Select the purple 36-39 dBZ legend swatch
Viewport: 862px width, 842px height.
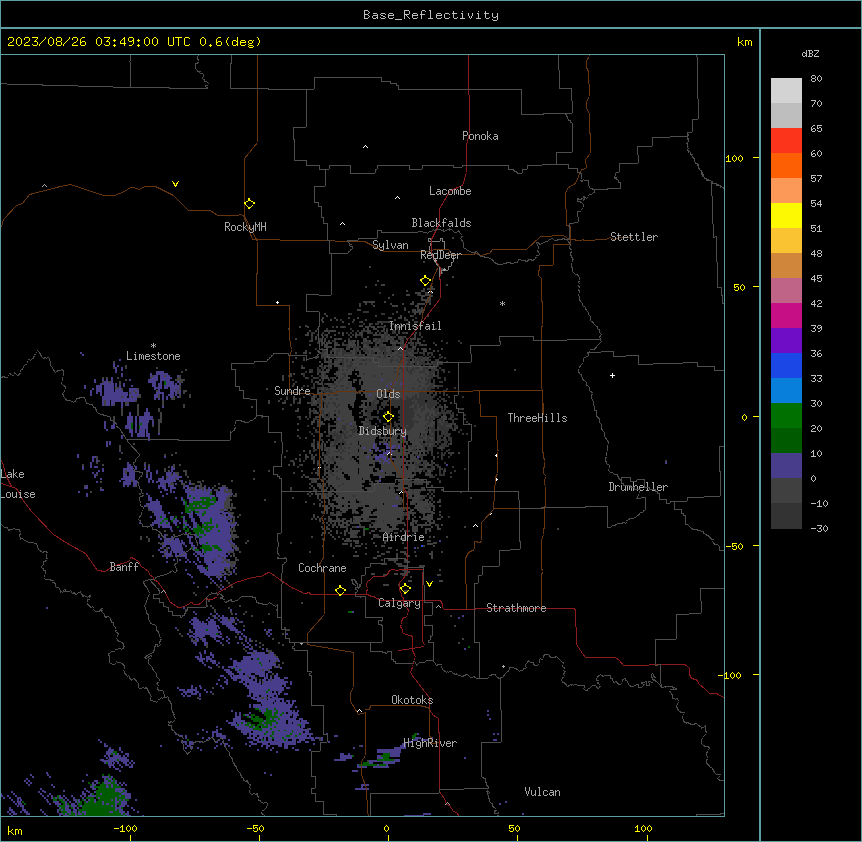point(786,341)
